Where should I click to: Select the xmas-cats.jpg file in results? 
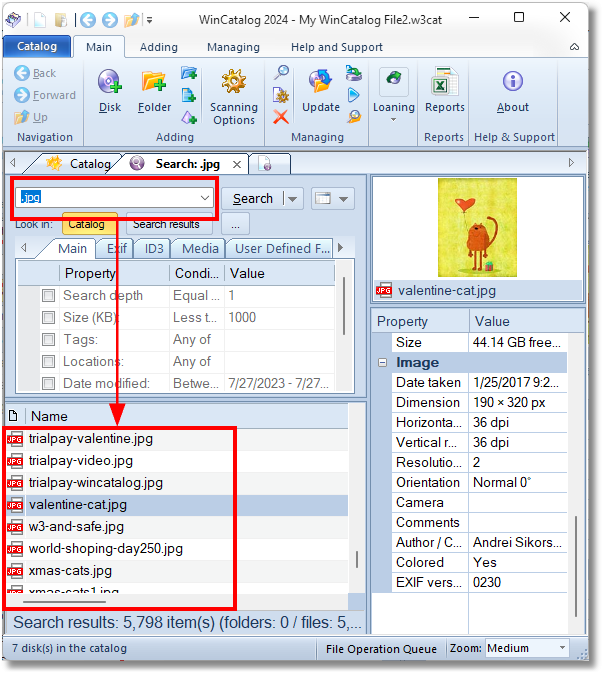point(70,571)
